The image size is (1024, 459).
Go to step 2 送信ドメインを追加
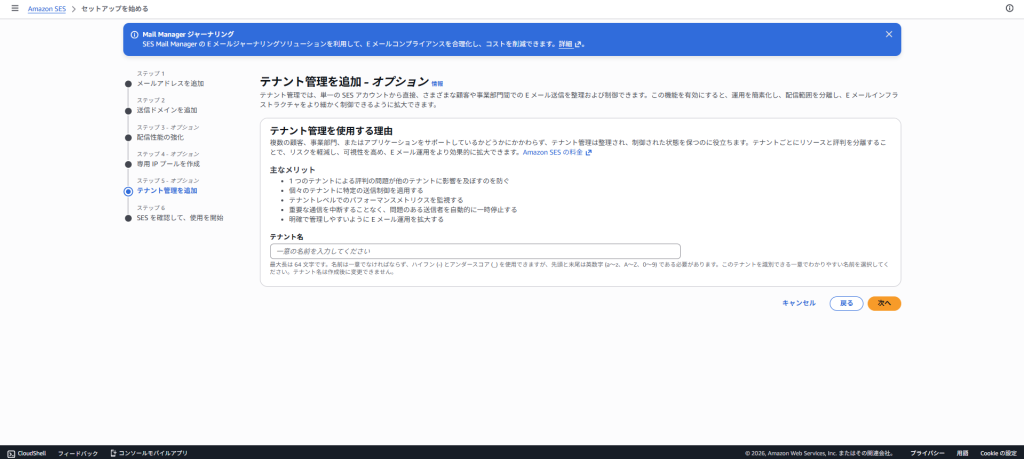167,110
